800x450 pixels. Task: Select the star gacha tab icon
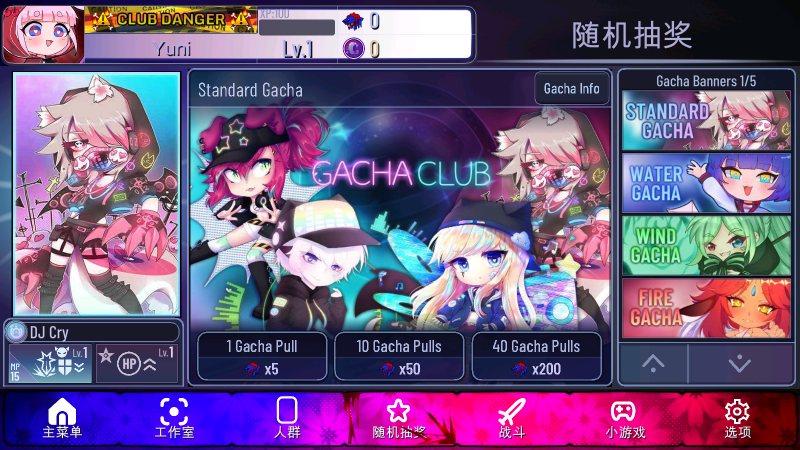398,411
